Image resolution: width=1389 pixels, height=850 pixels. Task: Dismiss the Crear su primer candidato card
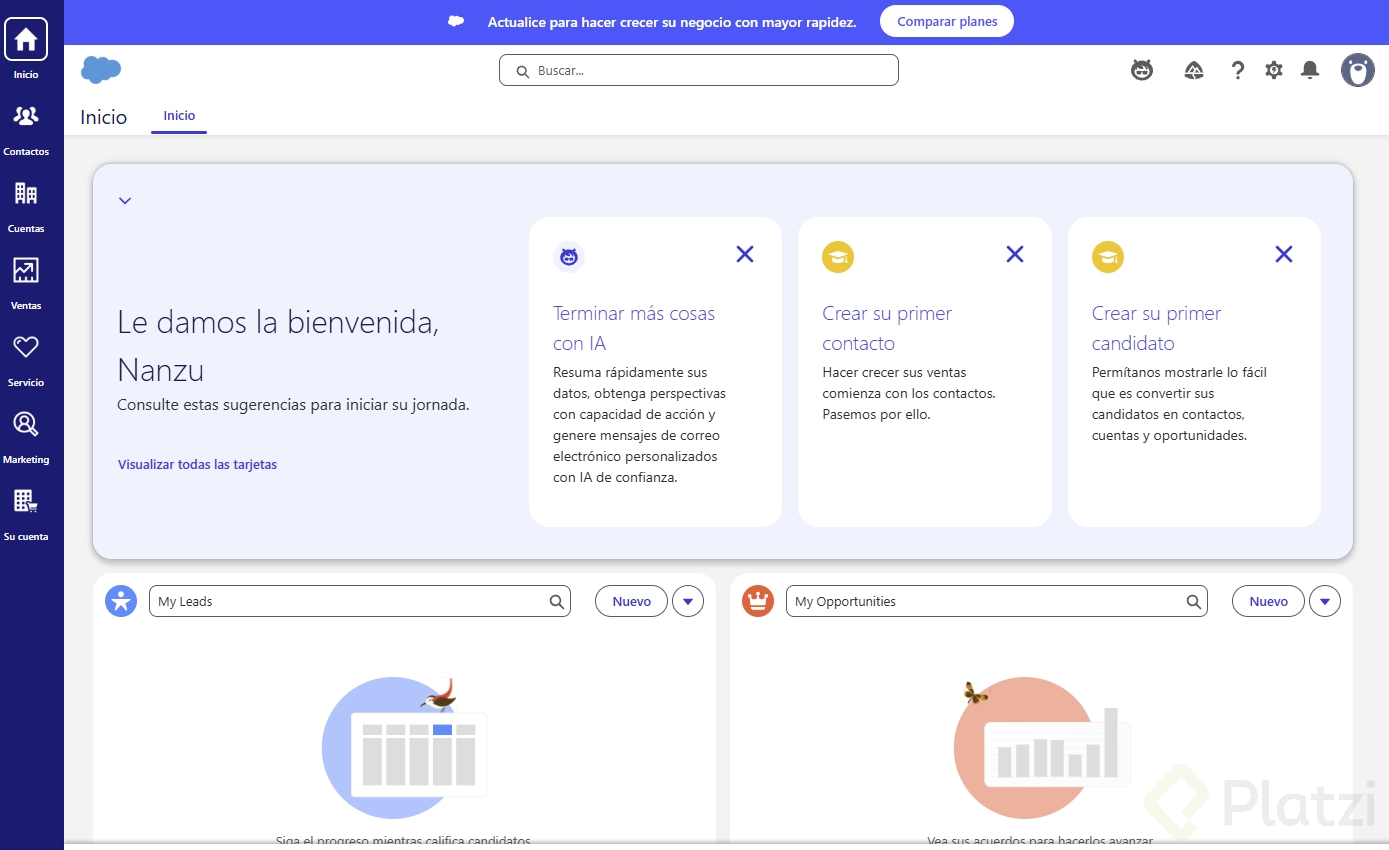pos(1284,254)
